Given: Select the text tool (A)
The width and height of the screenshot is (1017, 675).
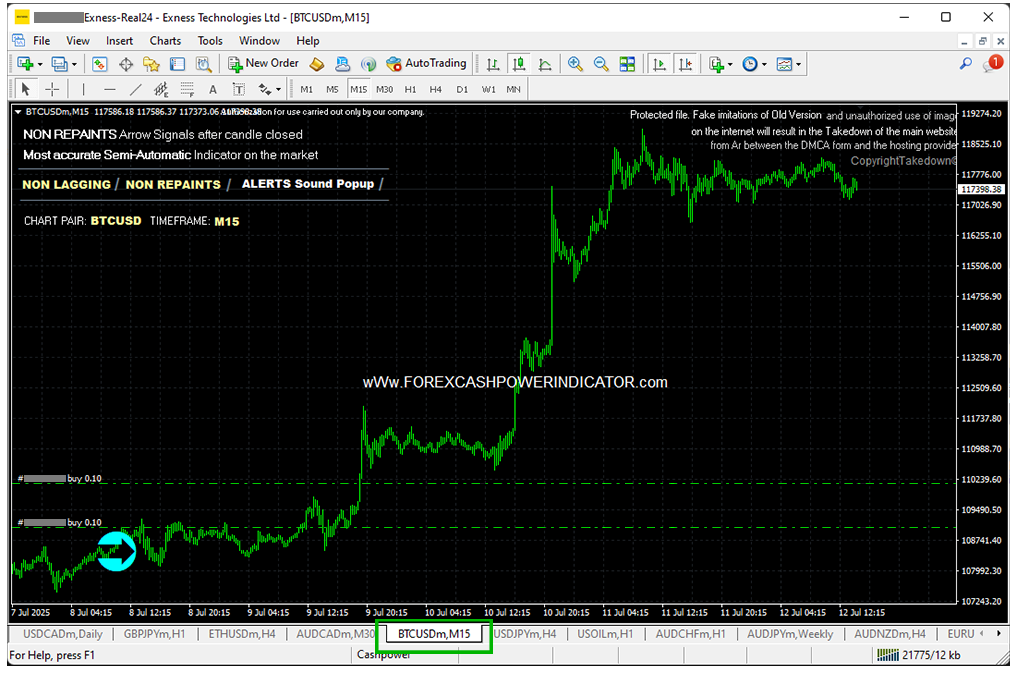Looking at the screenshot, I should [213, 89].
